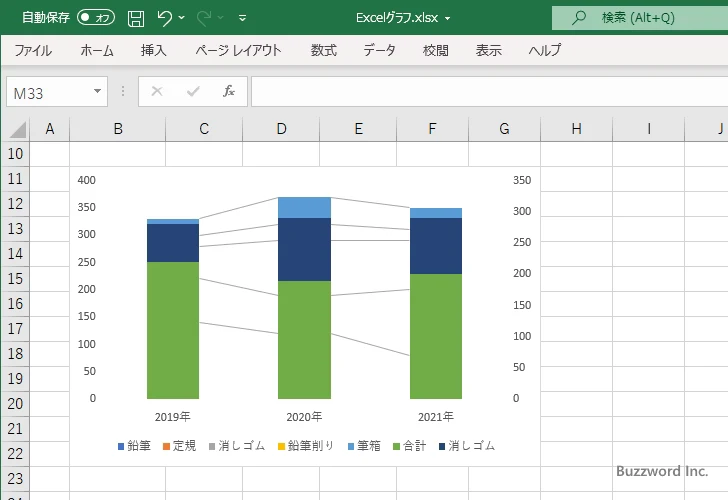Open the Quick Access Toolbar customize dropdown
The height and width of the screenshot is (500, 728).
coord(242,18)
